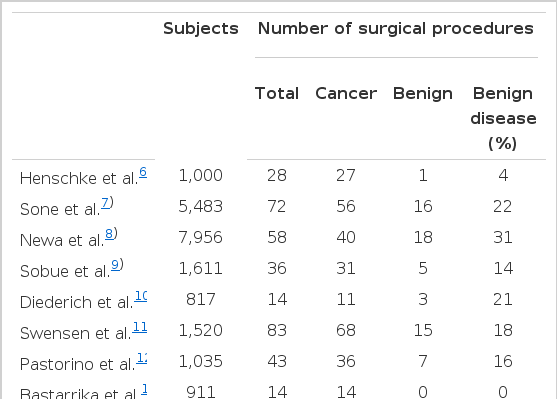
Task: Follow reference 11 link for Swensen et al.
Action: coord(140,327)
